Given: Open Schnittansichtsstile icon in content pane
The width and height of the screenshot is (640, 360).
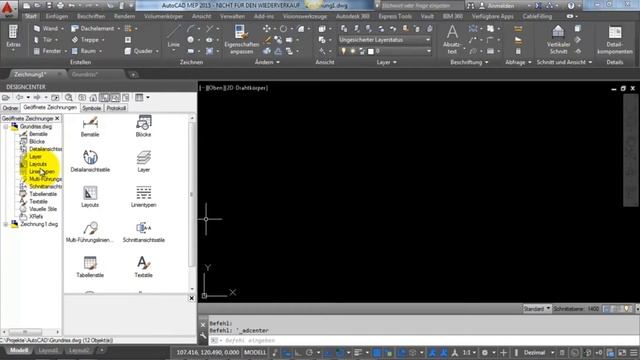Looking at the screenshot, I should click(x=143, y=232).
